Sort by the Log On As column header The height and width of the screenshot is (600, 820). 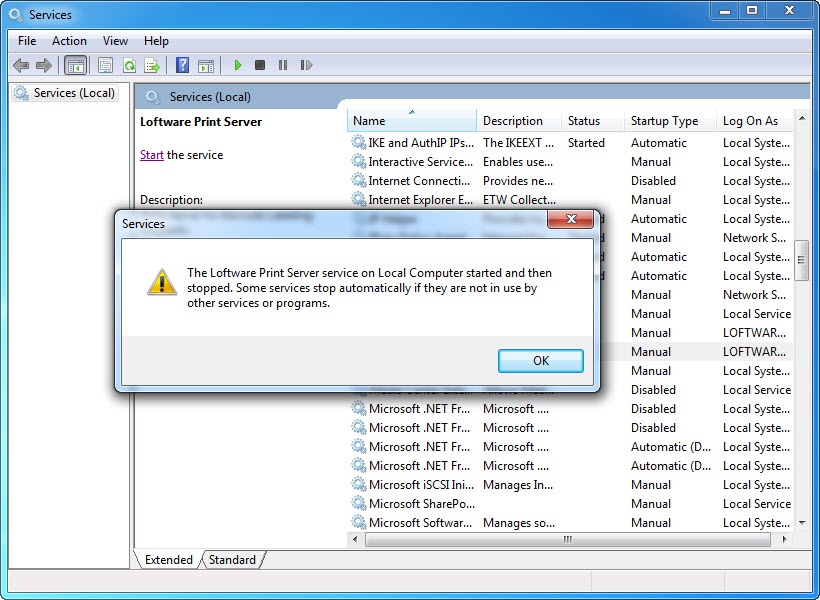click(755, 121)
